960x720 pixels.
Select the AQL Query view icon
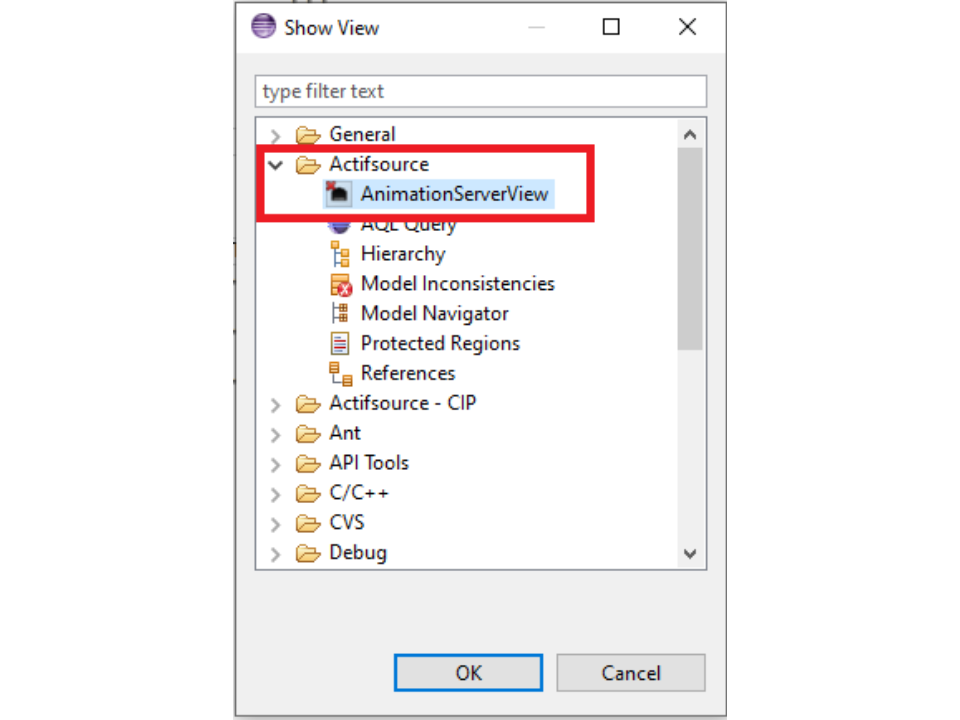[x=340, y=225]
